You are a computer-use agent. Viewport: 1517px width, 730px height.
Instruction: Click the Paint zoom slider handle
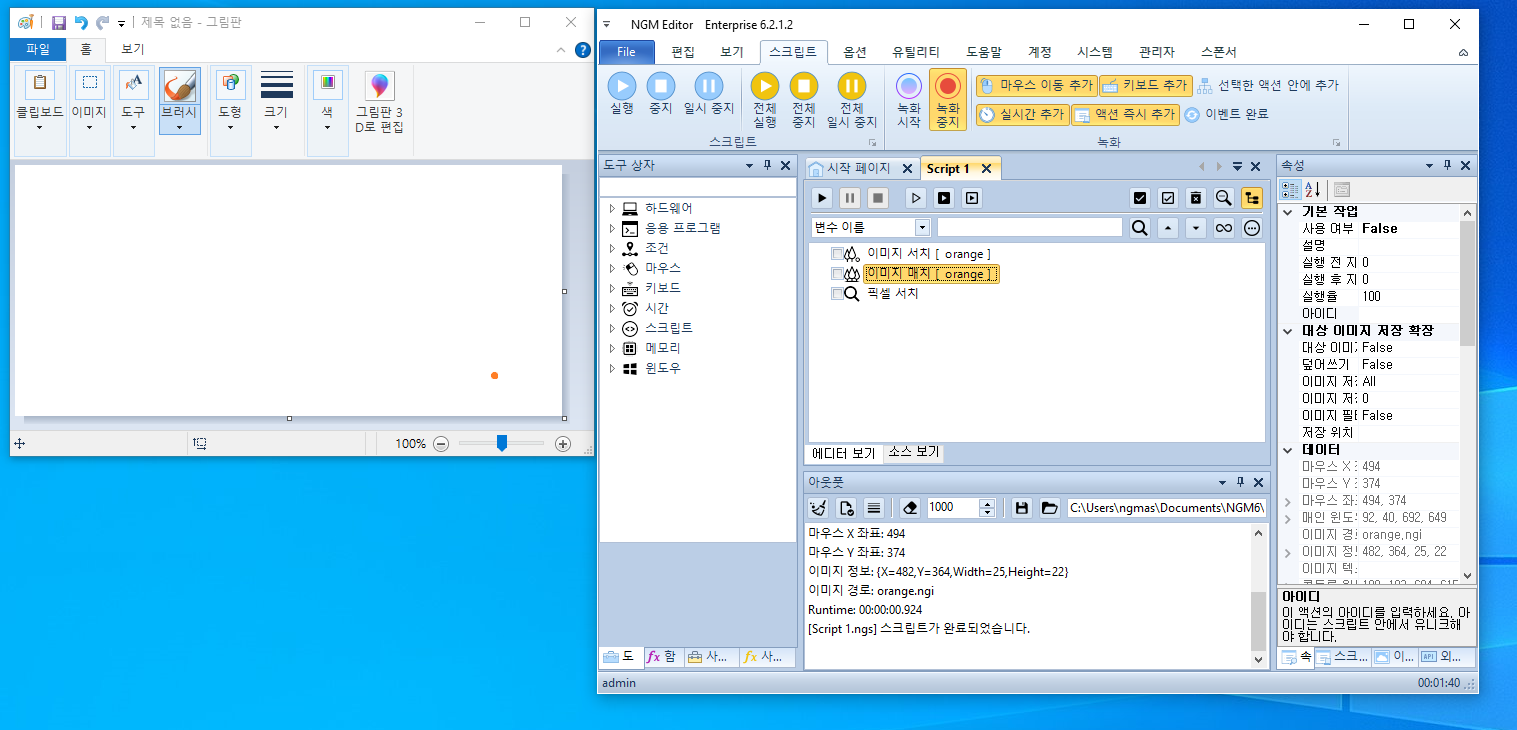pyautogui.click(x=502, y=443)
